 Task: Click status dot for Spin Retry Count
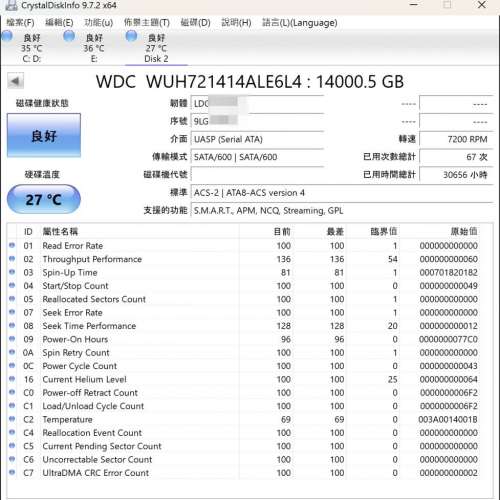[x=12, y=352]
